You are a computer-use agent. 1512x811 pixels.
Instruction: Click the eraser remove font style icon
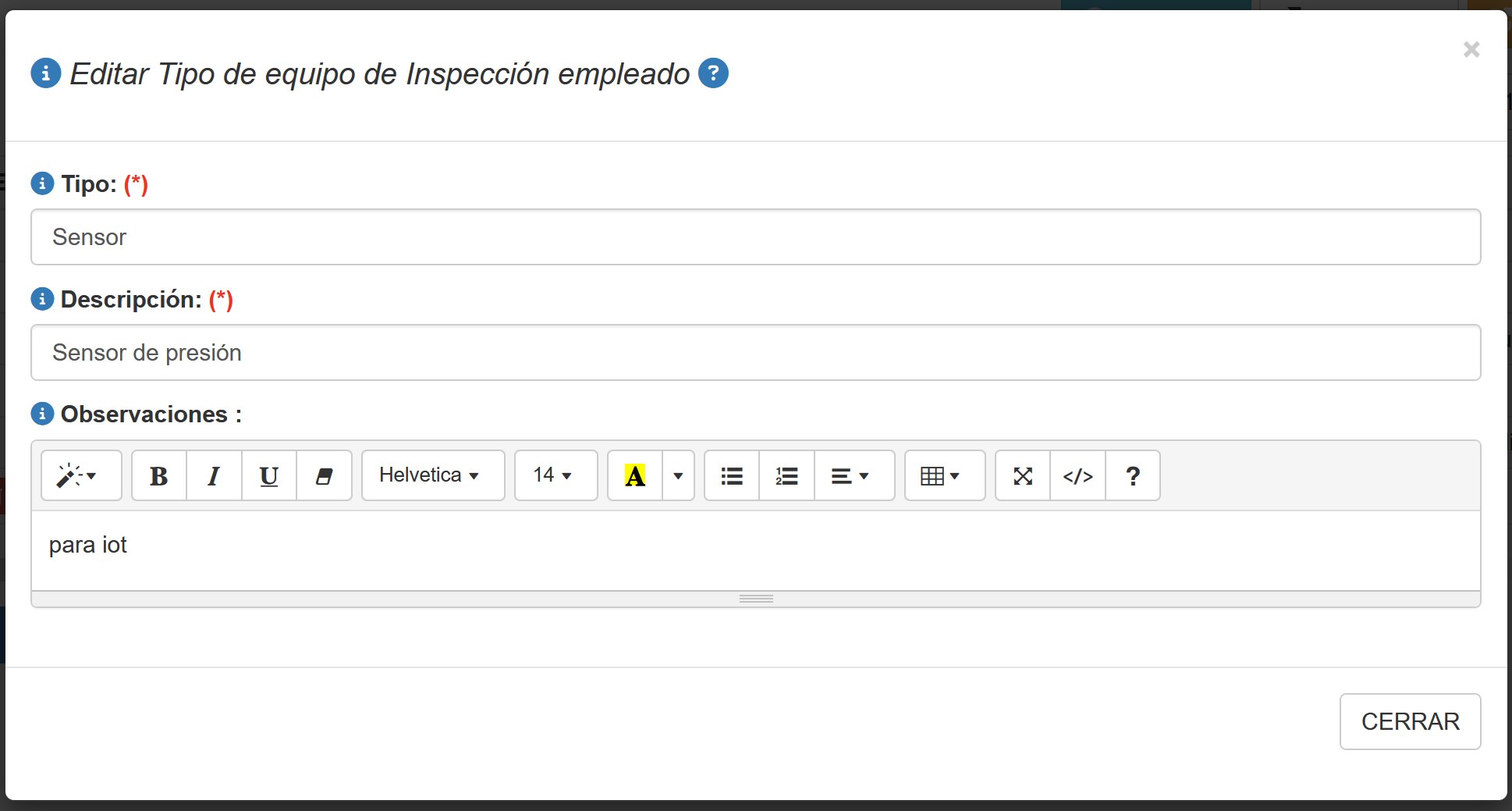tap(324, 475)
